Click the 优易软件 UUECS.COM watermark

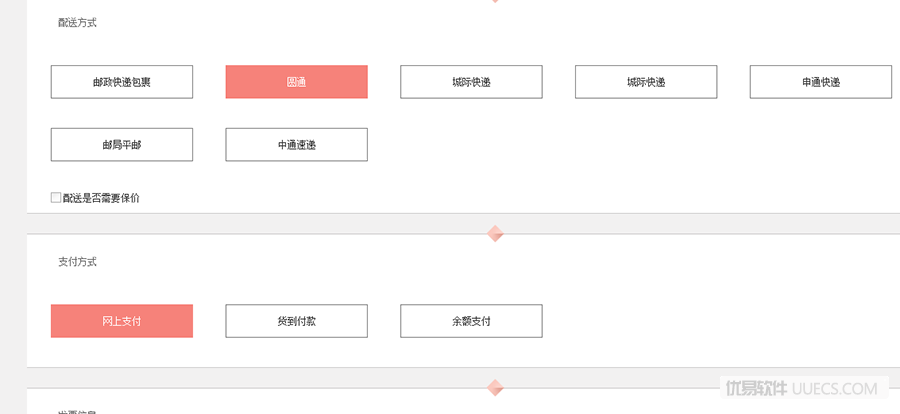click(802, 388)
